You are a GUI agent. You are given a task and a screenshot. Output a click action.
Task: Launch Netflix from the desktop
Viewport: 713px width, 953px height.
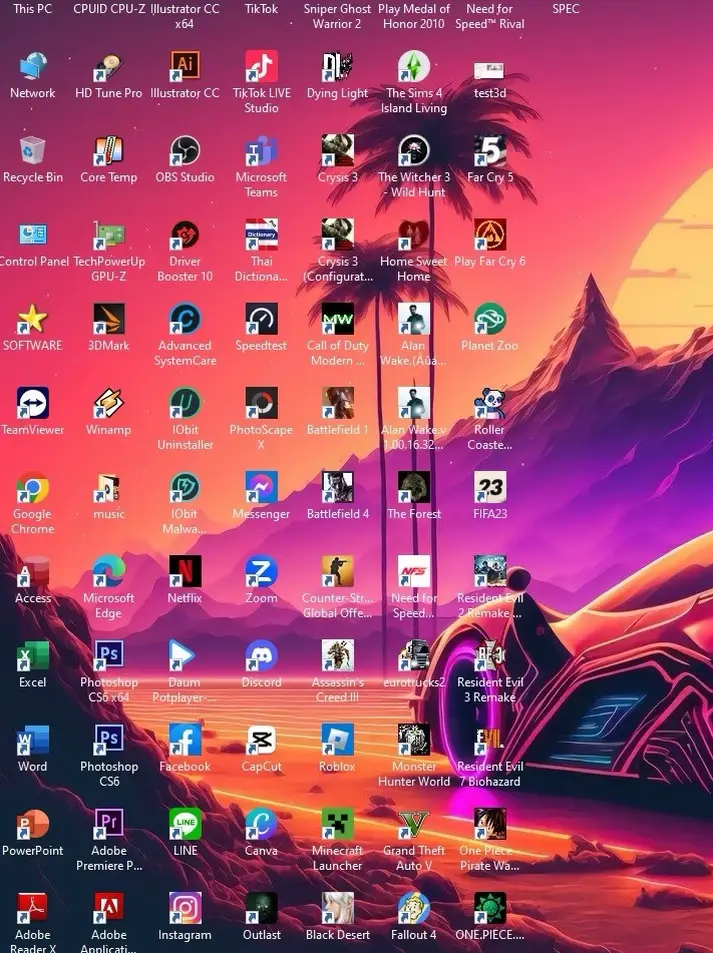coord(185,571)
